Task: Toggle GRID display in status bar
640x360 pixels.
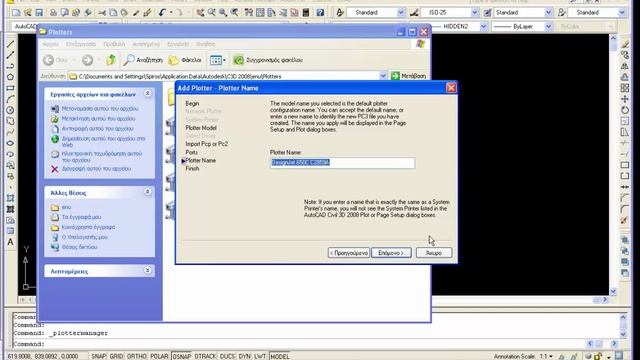Action: [116, 356]
